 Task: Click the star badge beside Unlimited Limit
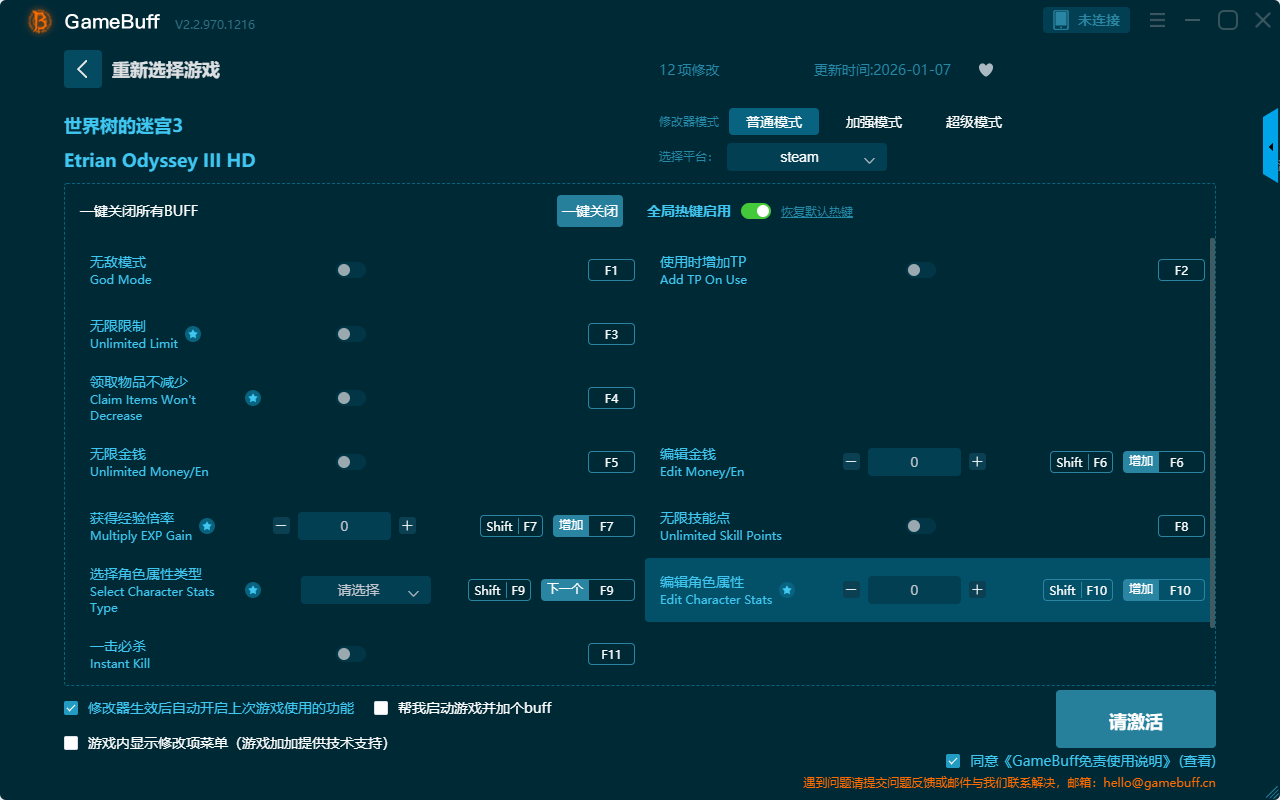pos(193,334)
